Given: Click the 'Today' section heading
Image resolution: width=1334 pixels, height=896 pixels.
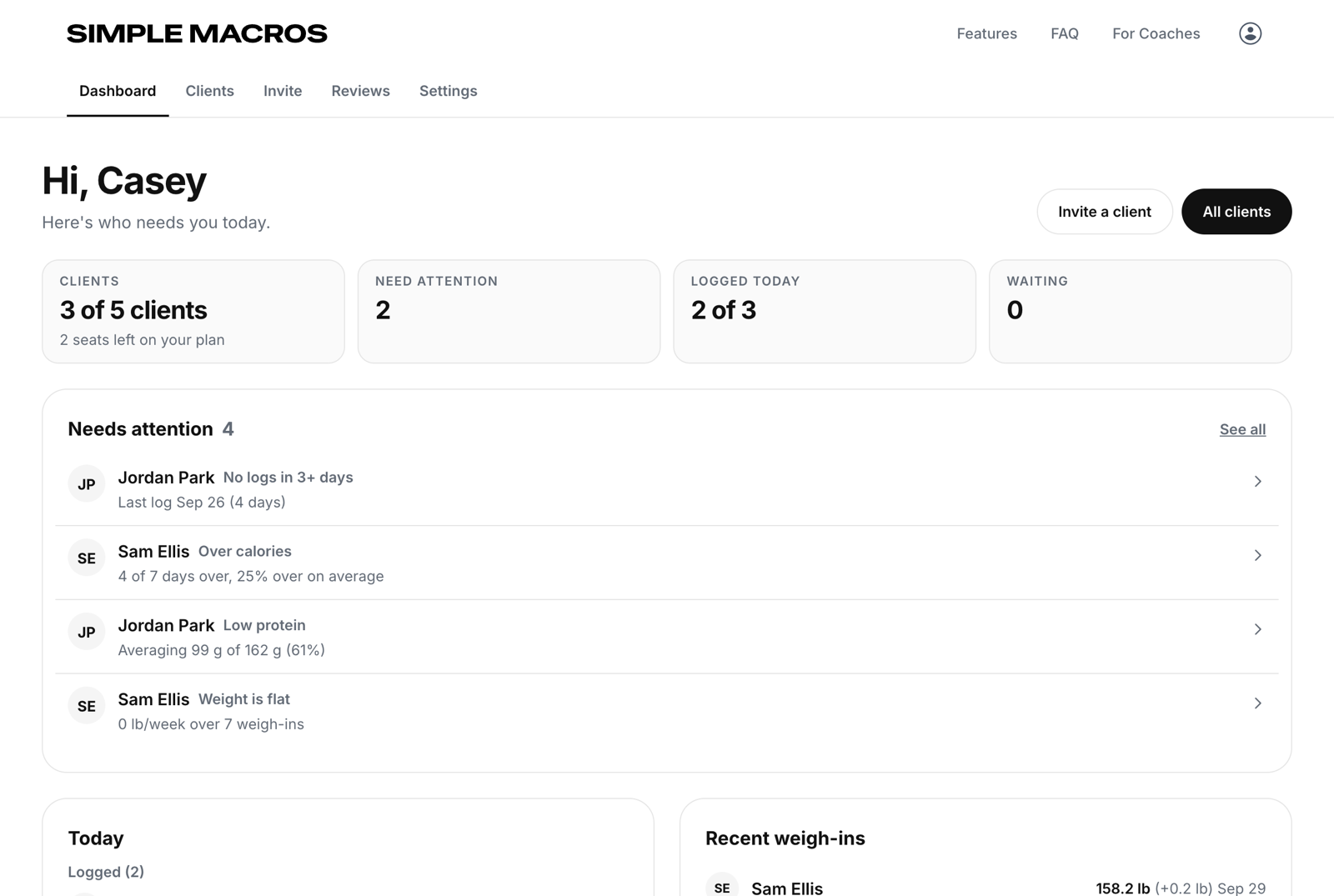Looking at the screenshot, I should tap(96, 838).
